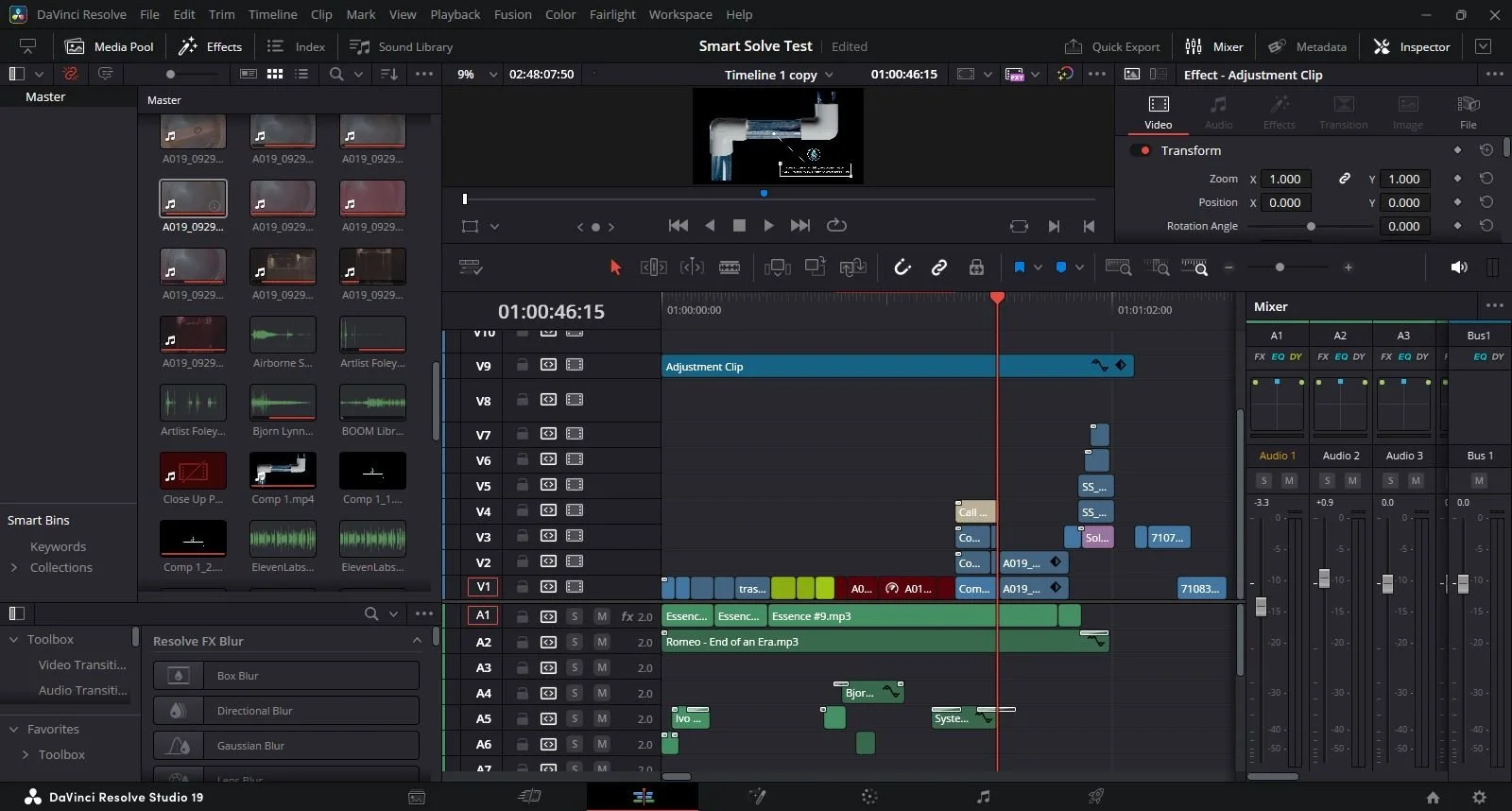Add a blue flag to clip
This screenshot has width=1512, height=811.
1020,267
